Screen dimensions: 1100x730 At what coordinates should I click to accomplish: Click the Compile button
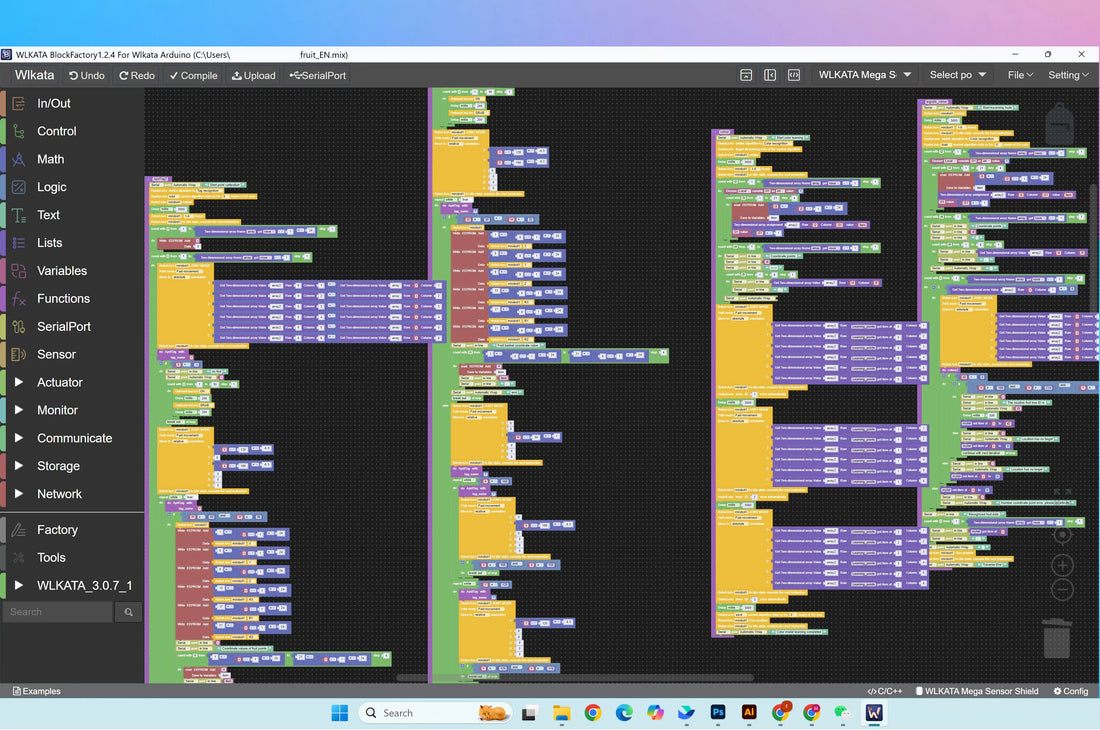click(193, 75)
